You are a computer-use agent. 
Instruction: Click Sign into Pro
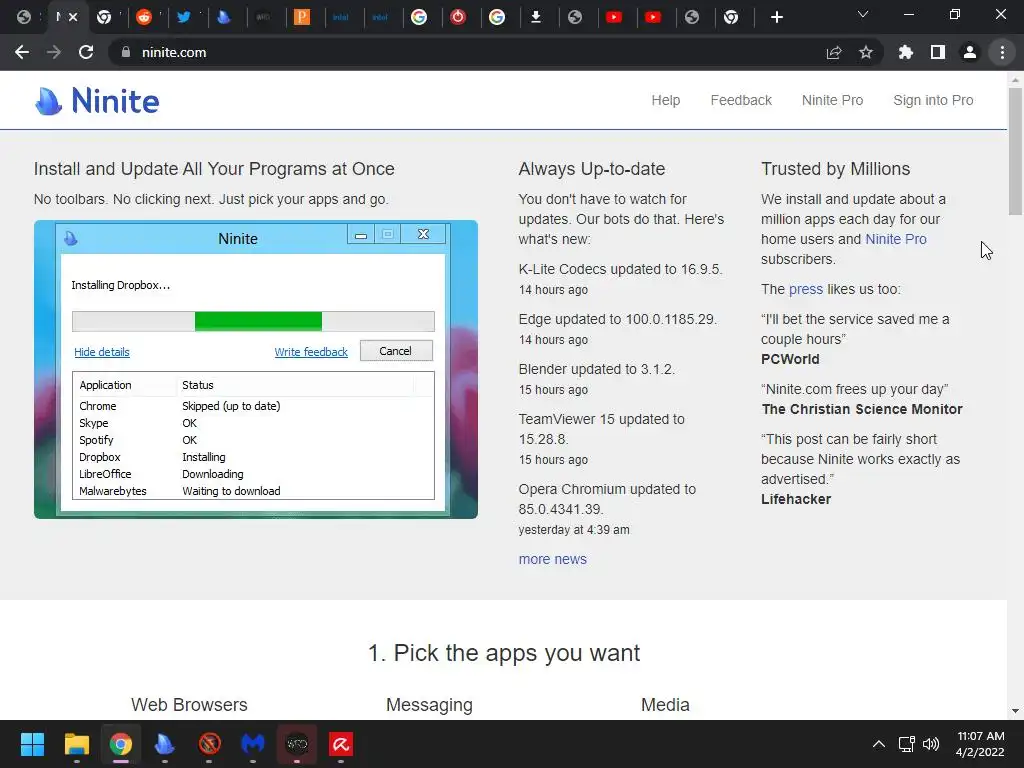tap(933, 100)
